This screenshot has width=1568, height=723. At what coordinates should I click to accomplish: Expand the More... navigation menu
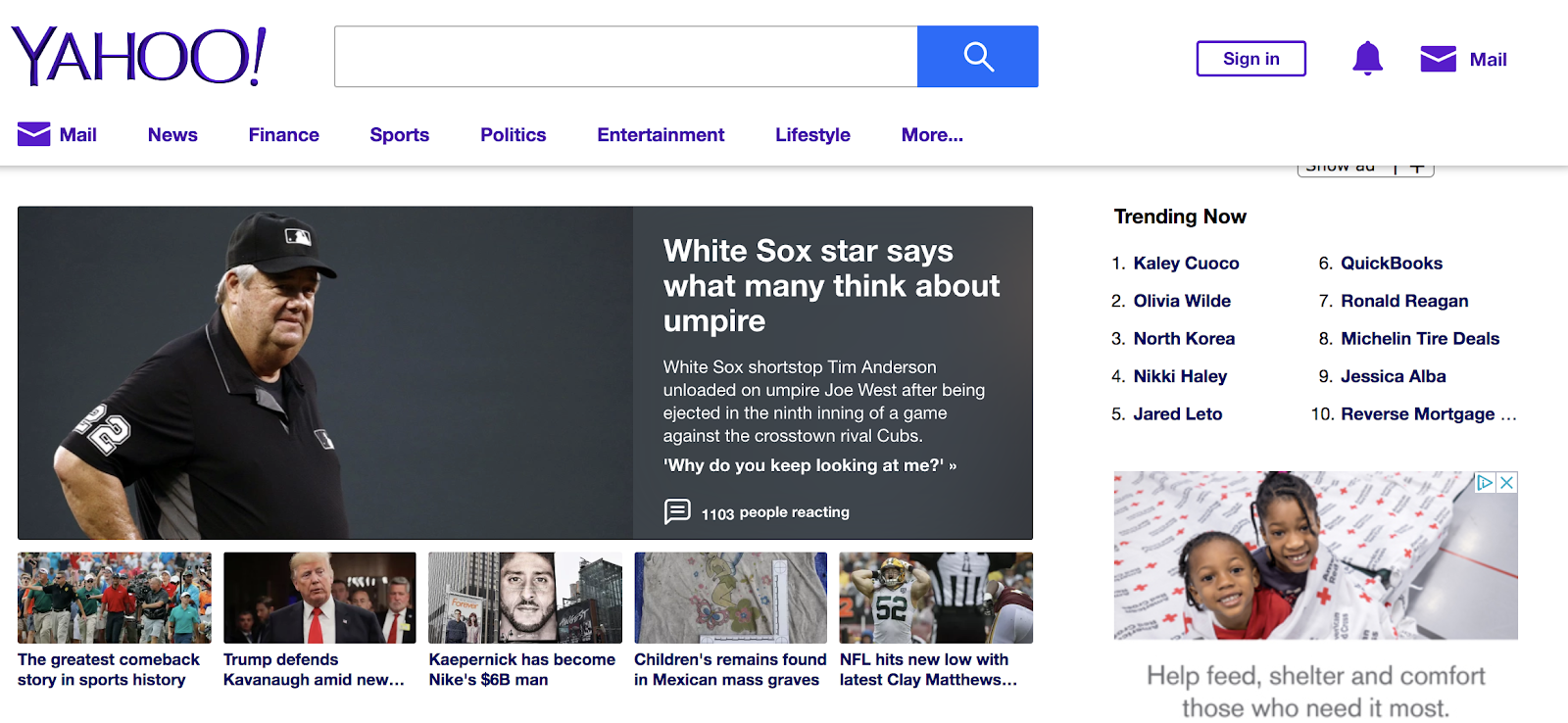932,135
